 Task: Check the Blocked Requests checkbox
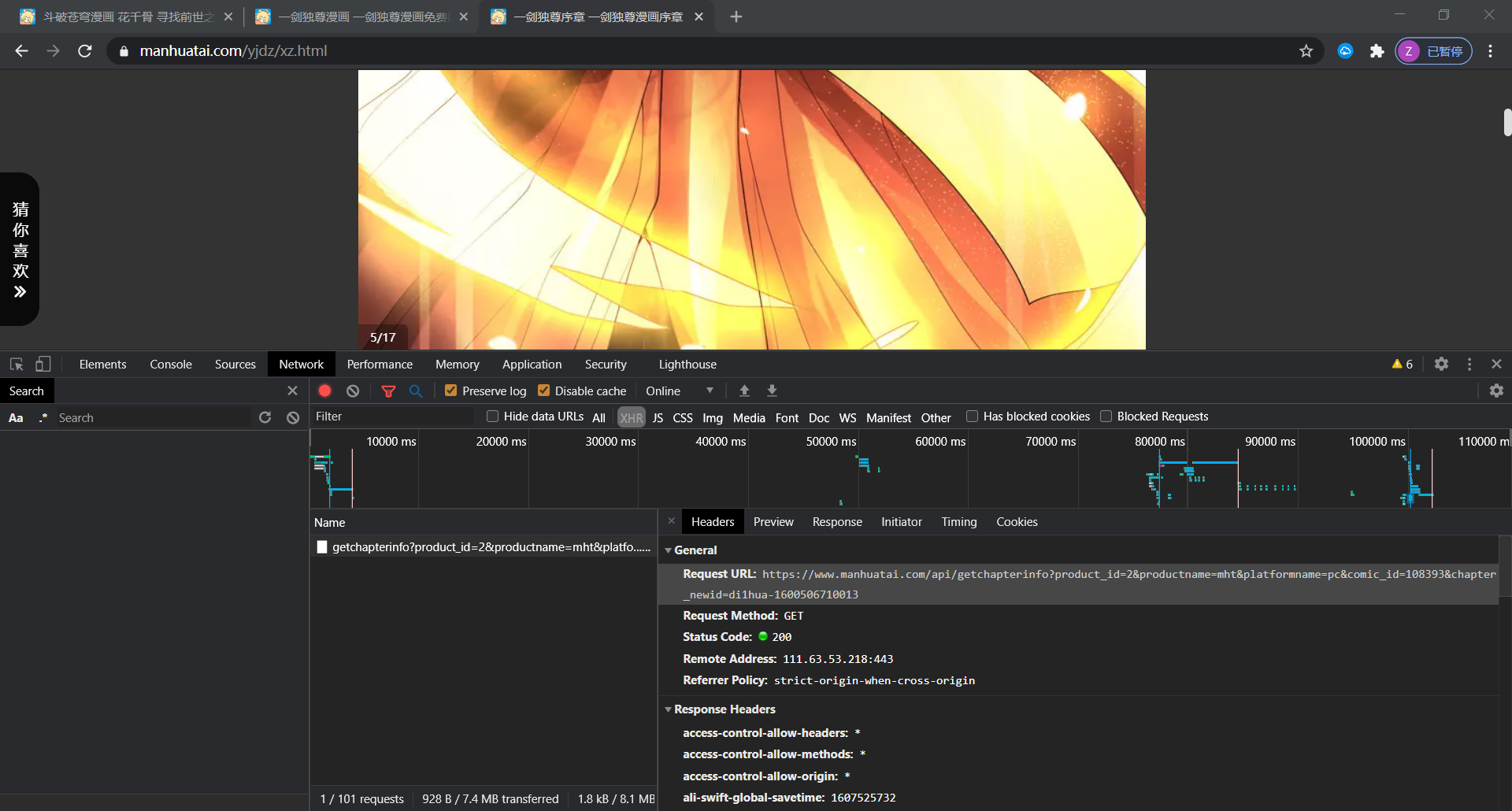pos(1106,417)
